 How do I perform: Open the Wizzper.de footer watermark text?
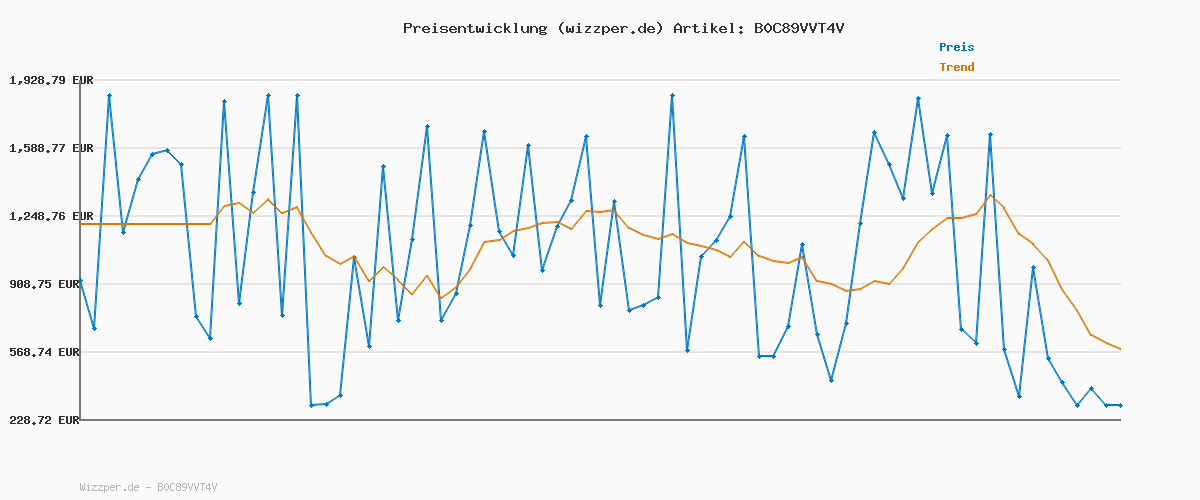[148, 487]
